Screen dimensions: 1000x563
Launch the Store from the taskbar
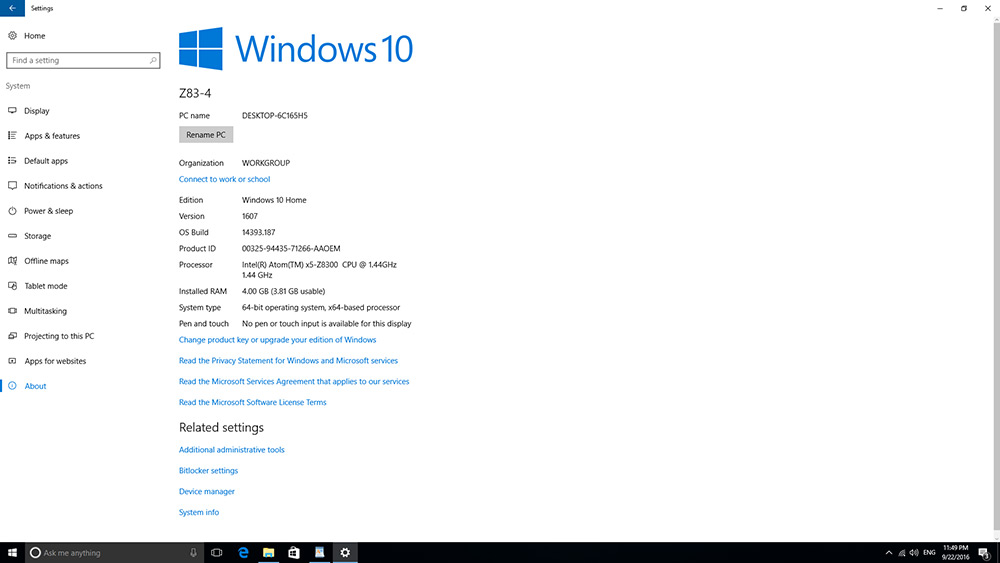pos(294,552)
